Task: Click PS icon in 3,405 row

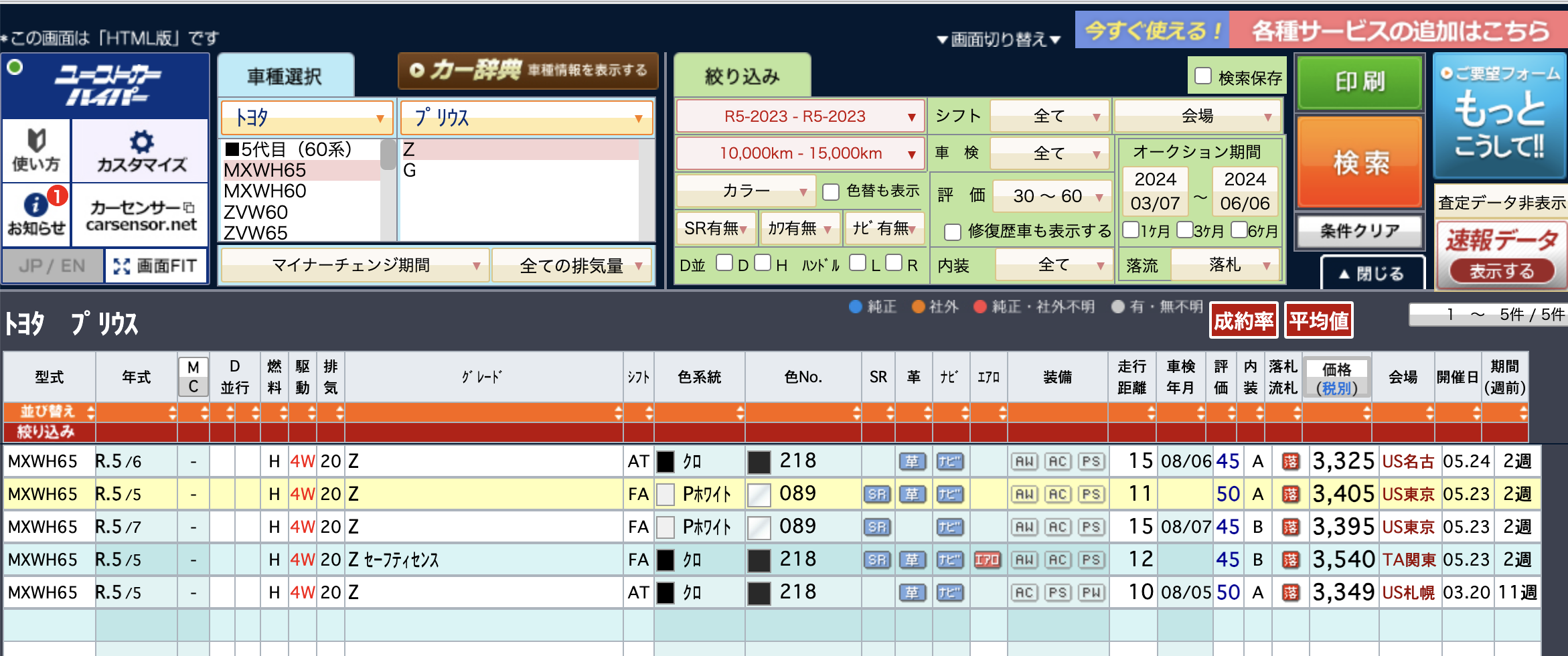Action: click(x=1091, y=494)
